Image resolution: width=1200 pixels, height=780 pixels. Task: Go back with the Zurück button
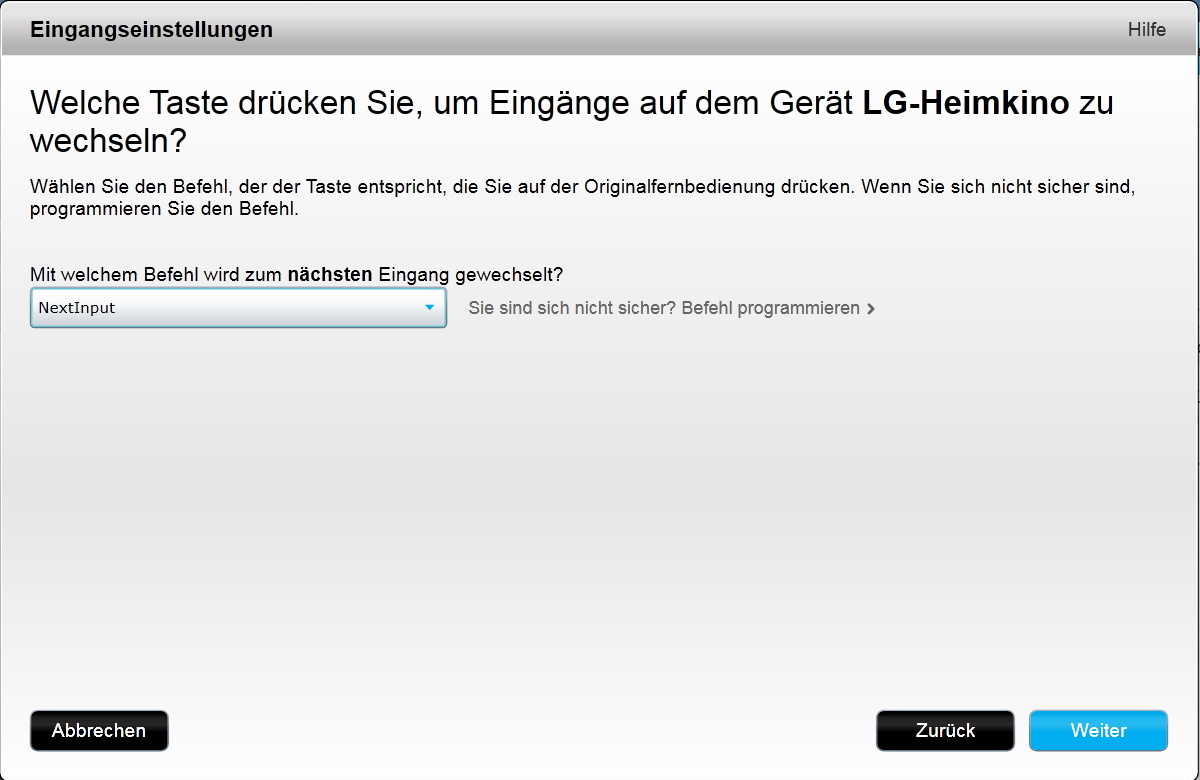coord(945,731)
